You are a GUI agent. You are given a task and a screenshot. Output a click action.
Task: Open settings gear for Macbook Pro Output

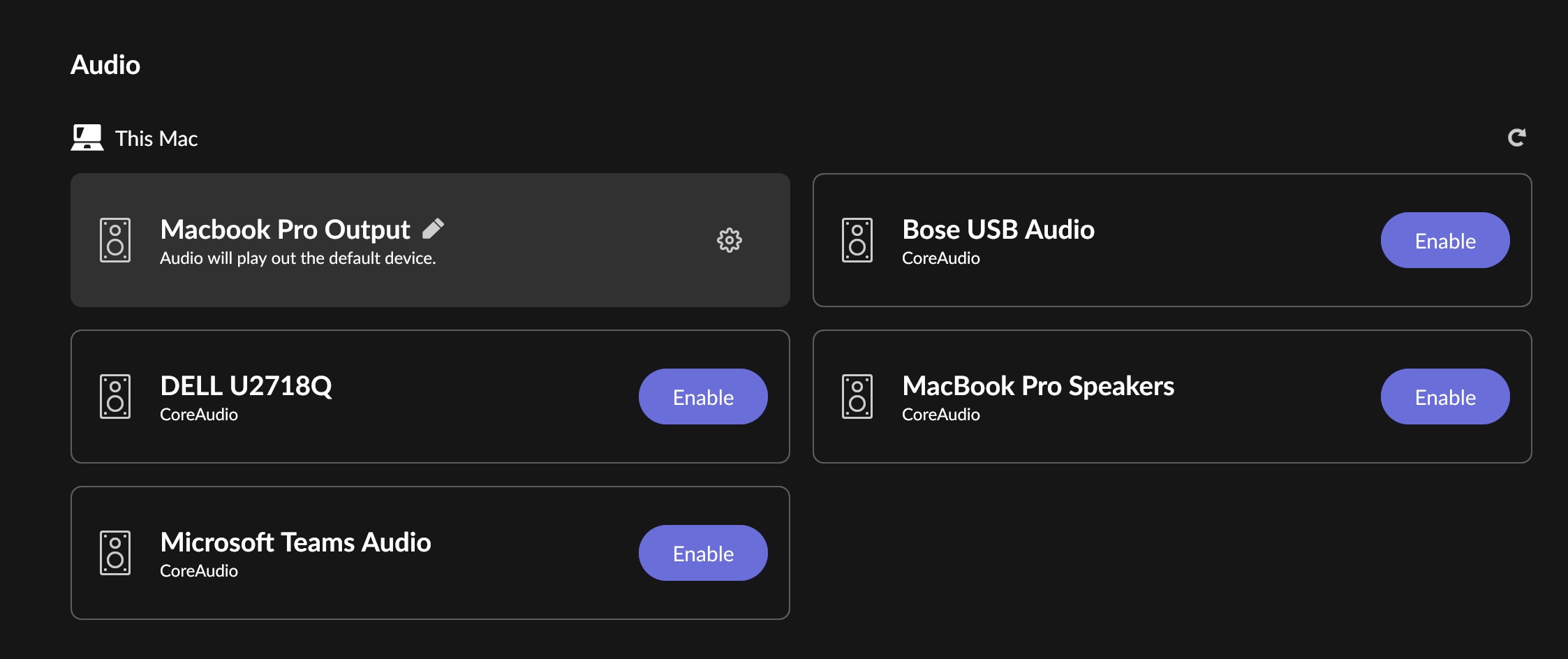click(730, 240)
